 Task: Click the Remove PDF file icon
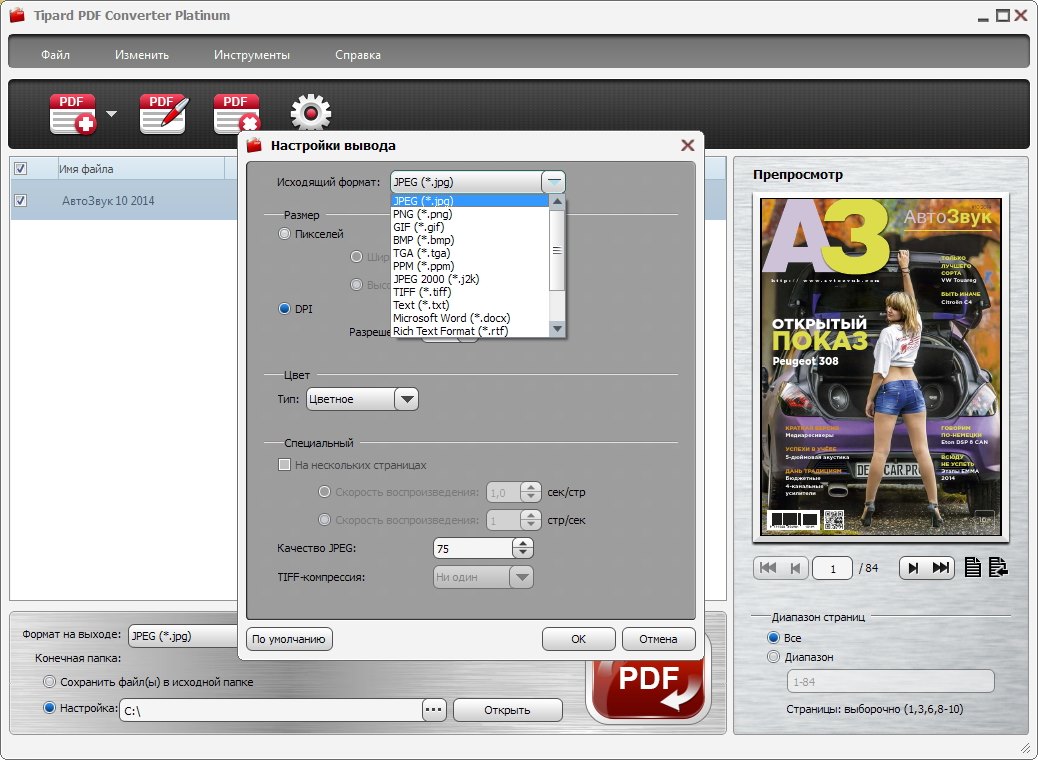pyautogui.click(x=237, y=114)
